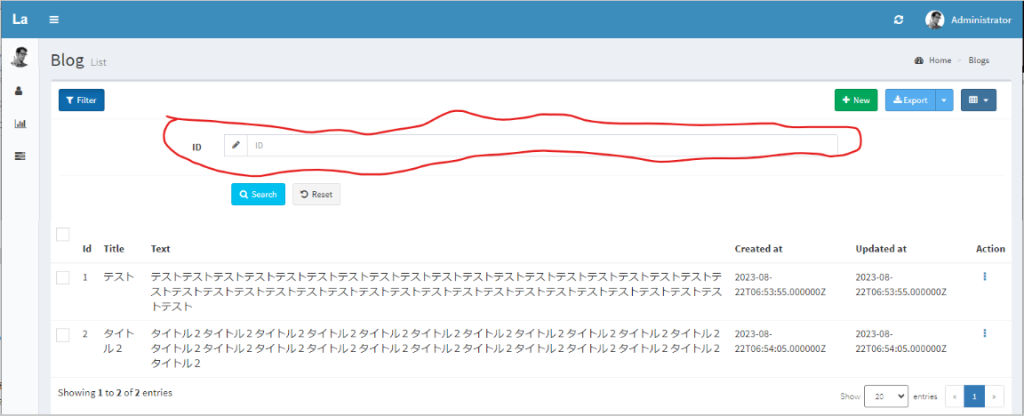Click the green New button
1024x416 pixels.
856,100
